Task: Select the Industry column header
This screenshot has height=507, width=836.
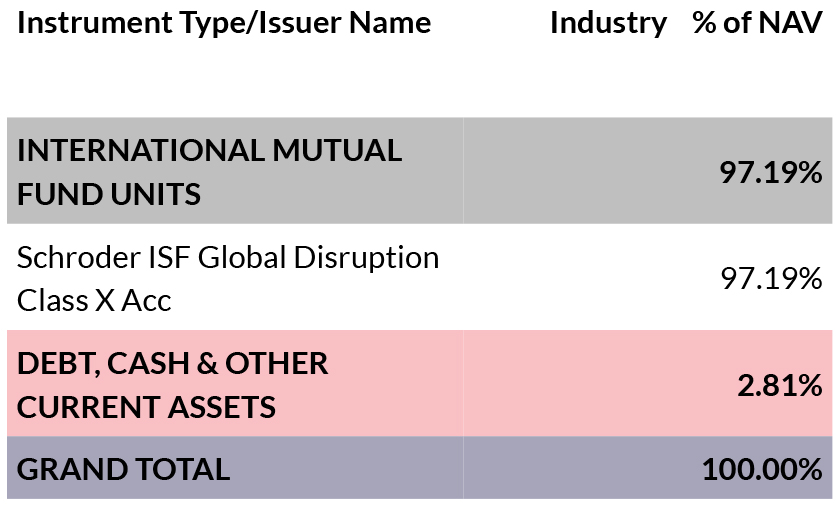Action: (x=608, y=23)
